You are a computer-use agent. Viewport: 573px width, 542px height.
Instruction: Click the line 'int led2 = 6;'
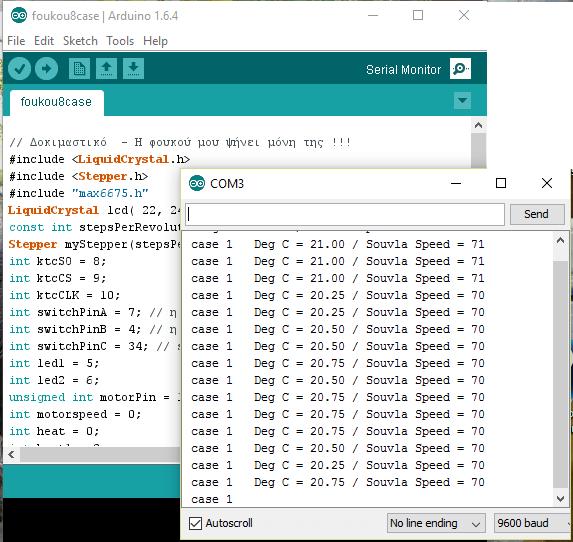54,380
